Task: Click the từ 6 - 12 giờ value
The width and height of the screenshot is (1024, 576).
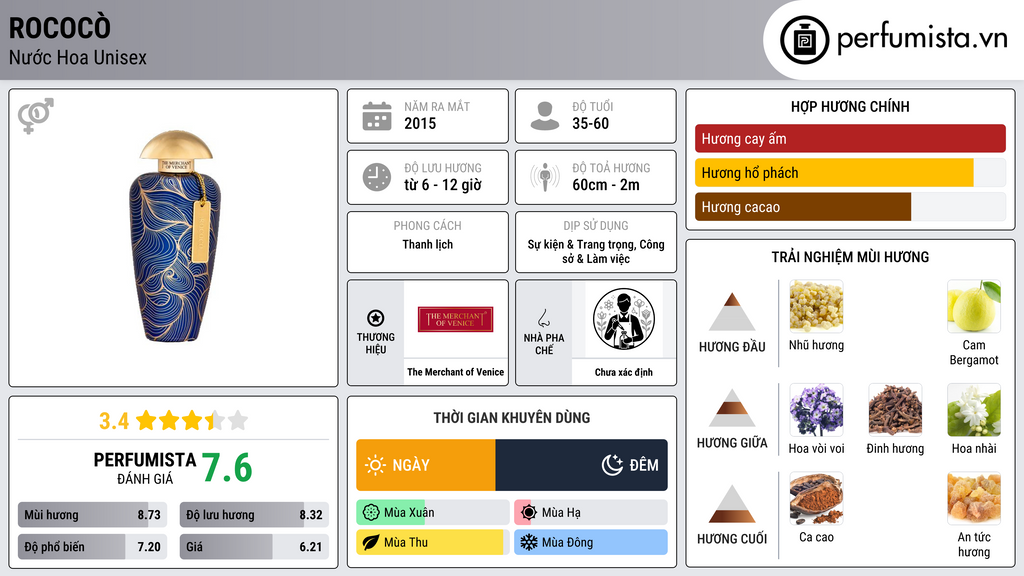Action: coord(443,185)
